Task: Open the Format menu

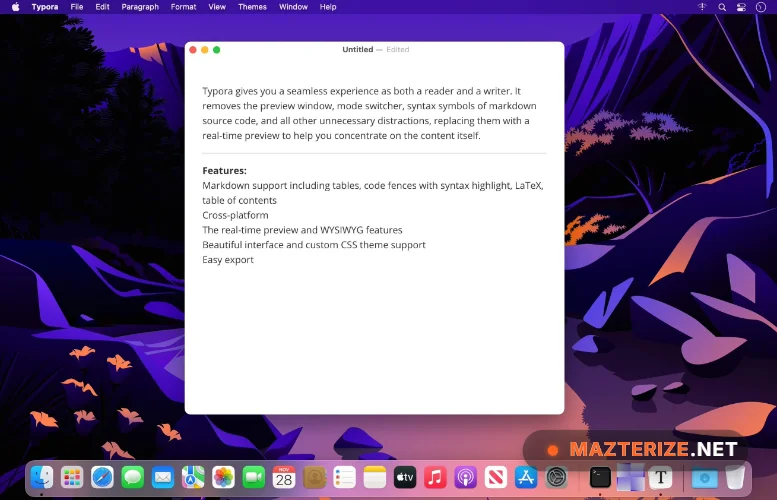Action: [183, 7]
